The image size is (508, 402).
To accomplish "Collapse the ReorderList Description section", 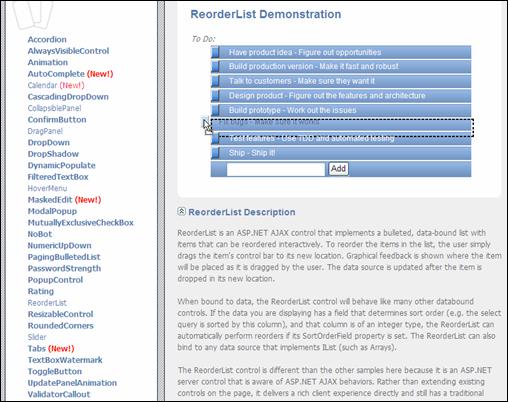I will [181, 211].
